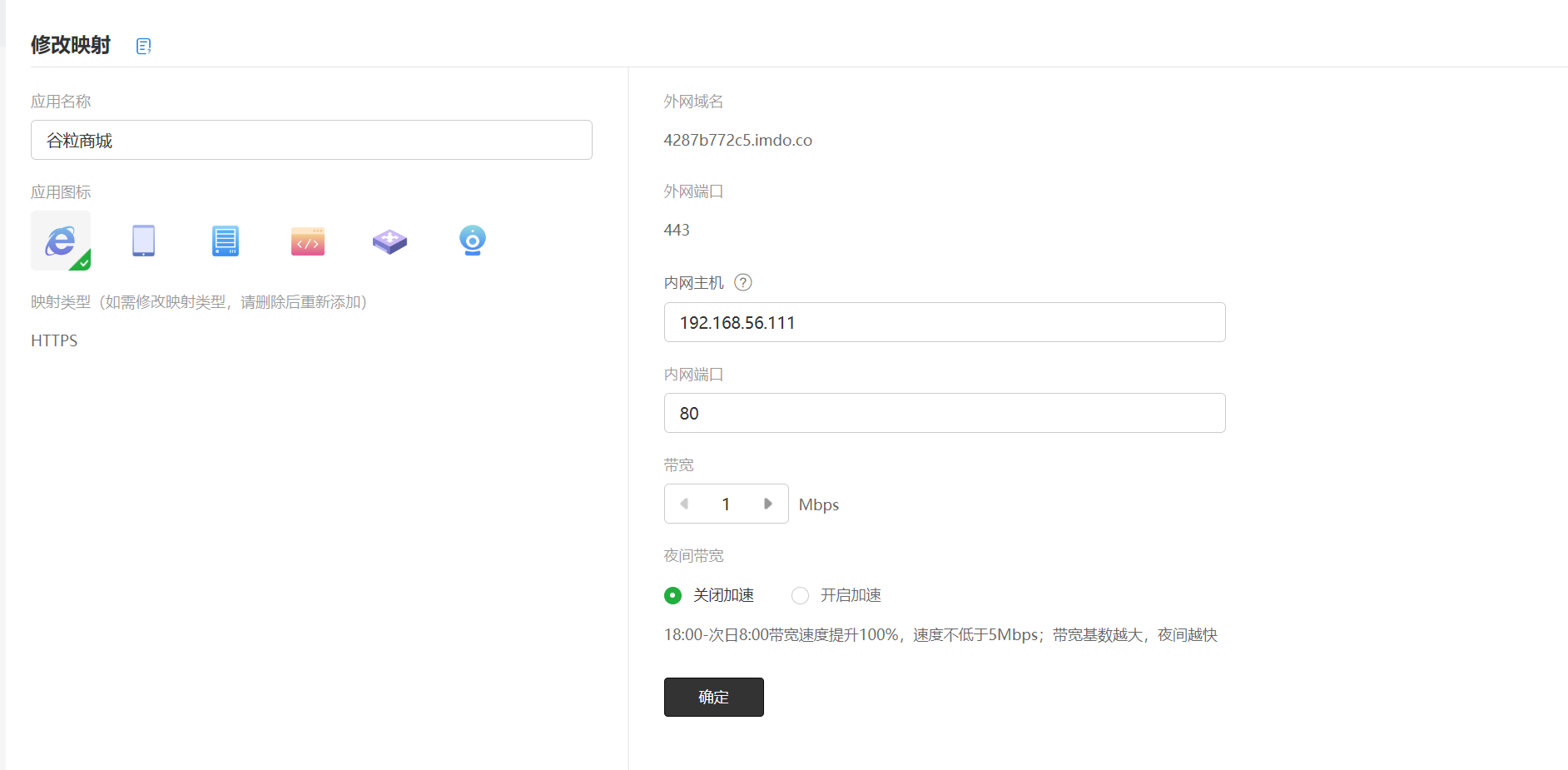Image resolution: width=1568 pixels, height=770 pixels.
Task: Click the external port value 443
Action: tap(677, 230)
